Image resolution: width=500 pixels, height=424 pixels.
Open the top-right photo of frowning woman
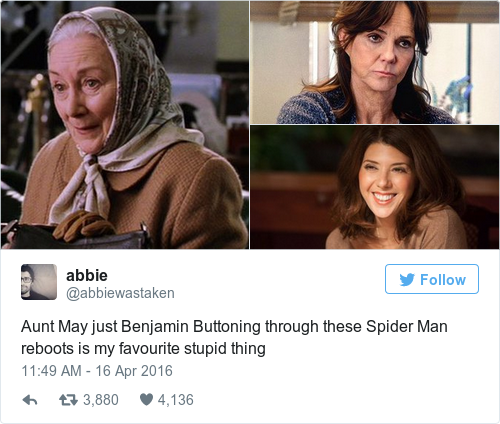[x=375, y=62]
